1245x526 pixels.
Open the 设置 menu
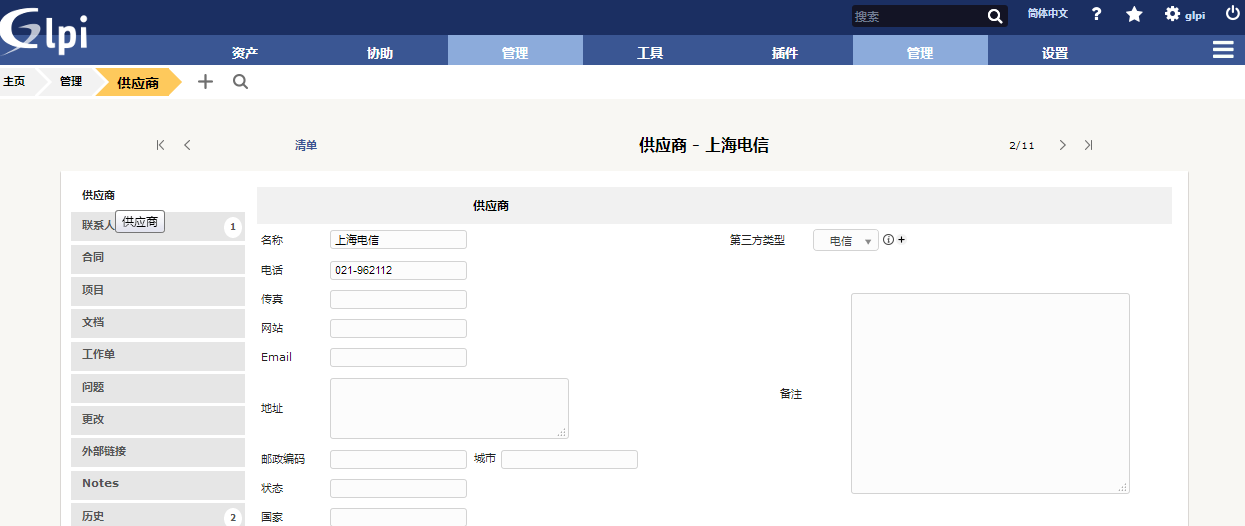tap(1055, 53)
